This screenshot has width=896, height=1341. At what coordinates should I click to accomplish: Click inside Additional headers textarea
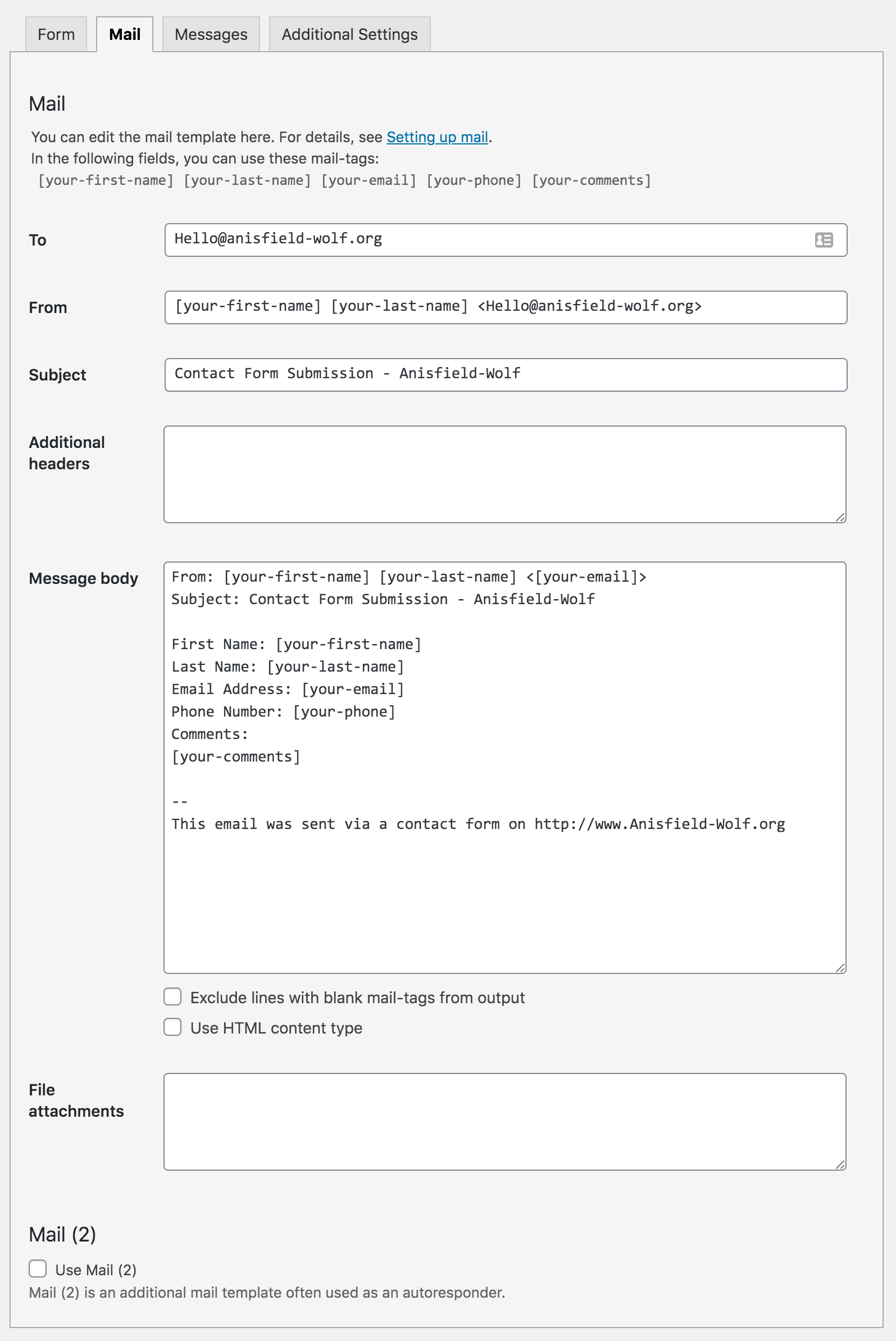tap(504, 474)
